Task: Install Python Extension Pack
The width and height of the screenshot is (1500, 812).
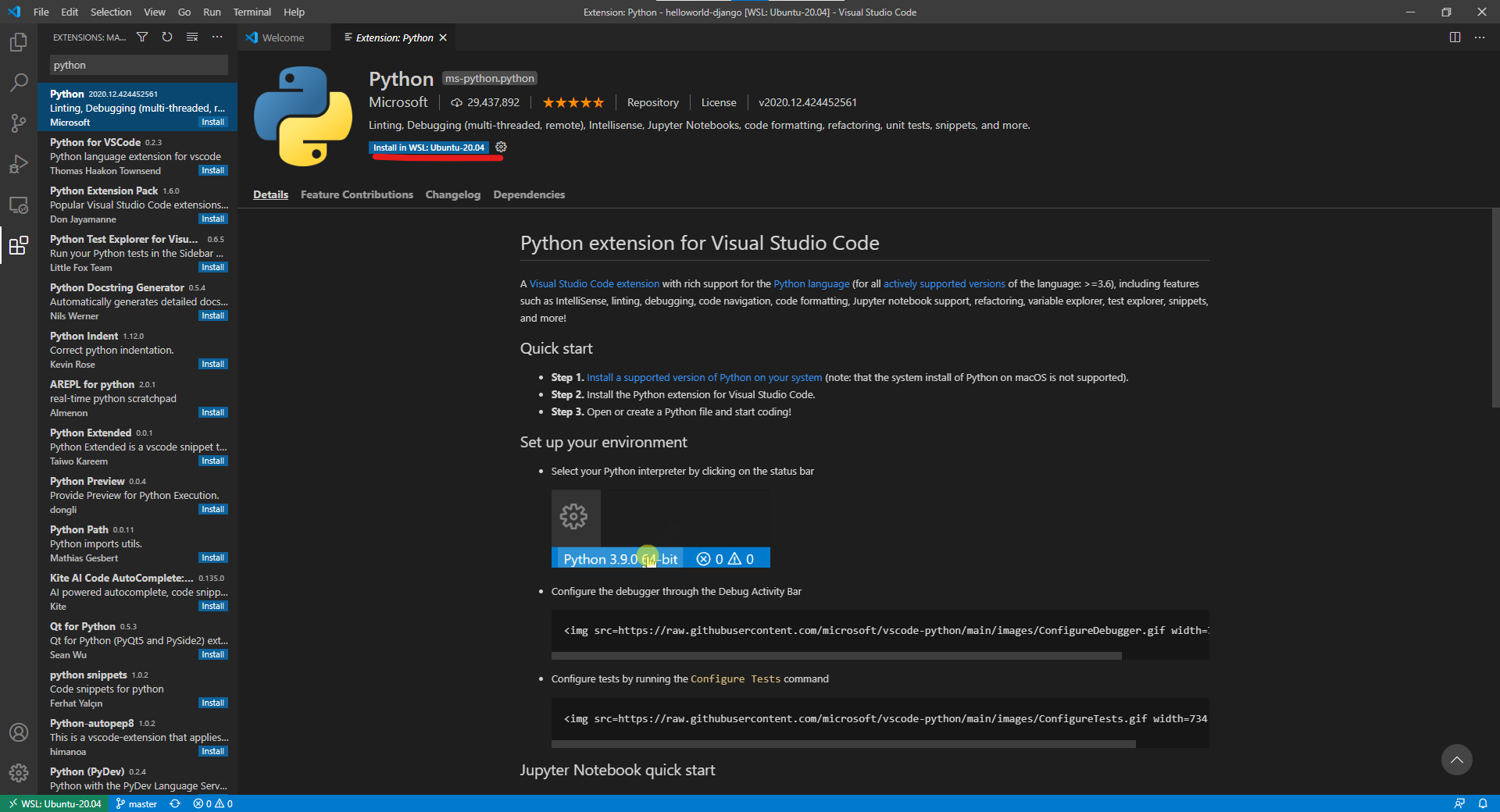Action: pos(212,219)
